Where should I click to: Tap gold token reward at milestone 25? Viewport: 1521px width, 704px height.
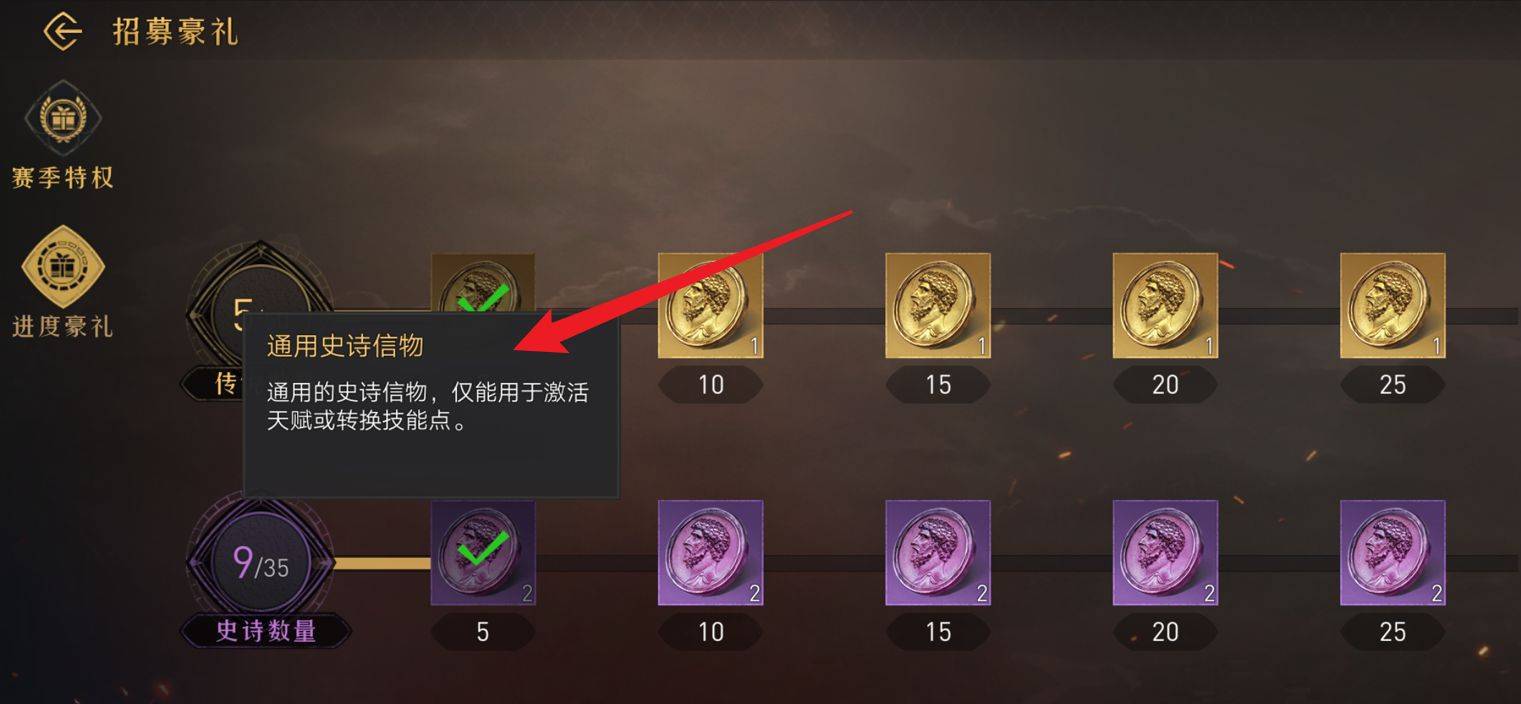[x=1393, y=305]
